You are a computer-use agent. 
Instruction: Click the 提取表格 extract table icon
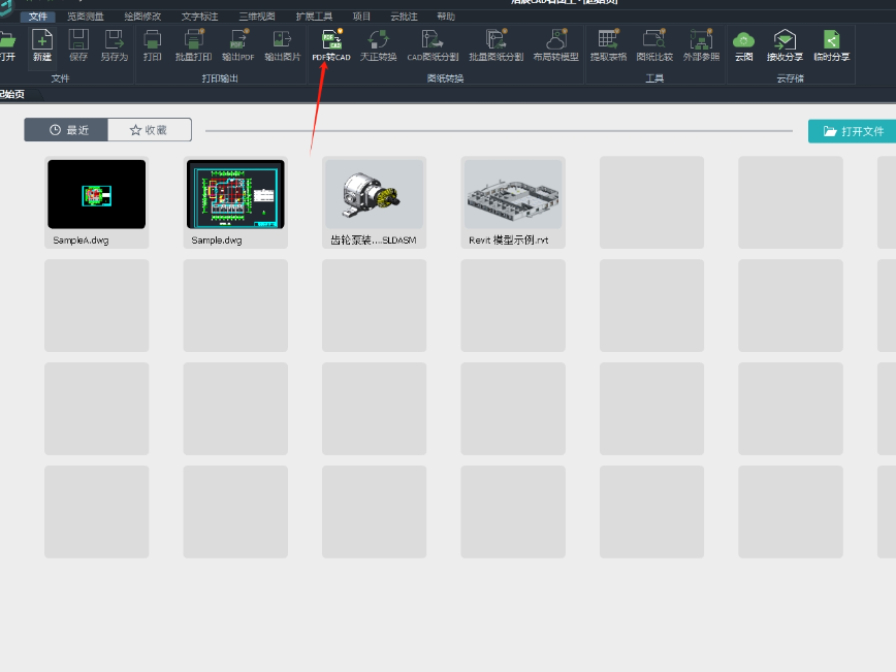tap(608, 40)
